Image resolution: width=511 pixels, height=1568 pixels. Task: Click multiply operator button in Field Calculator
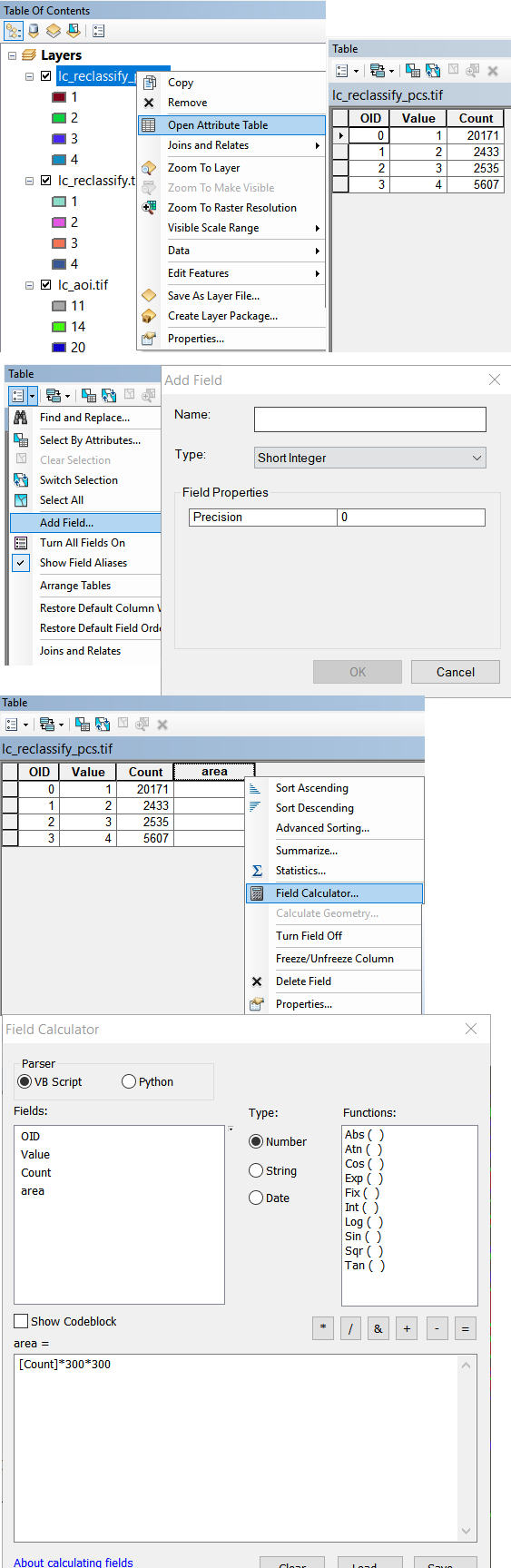click(323, 1328)
